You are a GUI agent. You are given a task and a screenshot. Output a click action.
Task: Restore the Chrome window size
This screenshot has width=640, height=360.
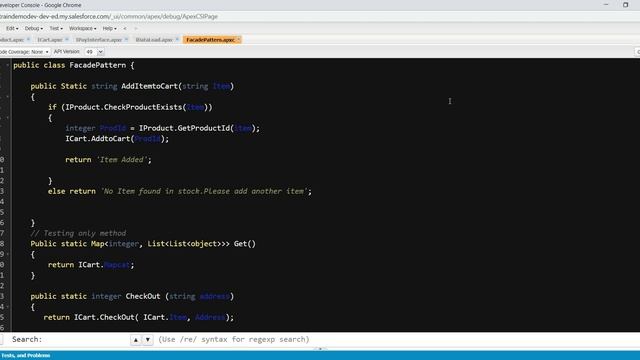click(625, 5)
